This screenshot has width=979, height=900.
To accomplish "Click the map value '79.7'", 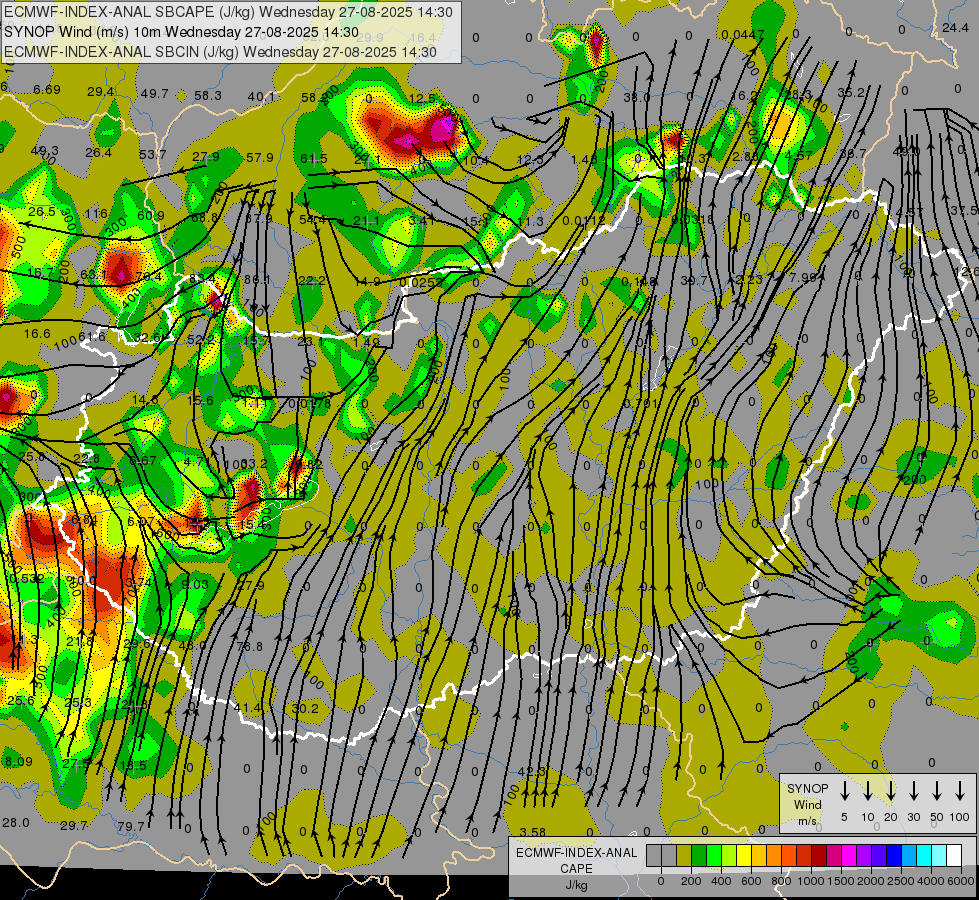I will coord(130,826).
